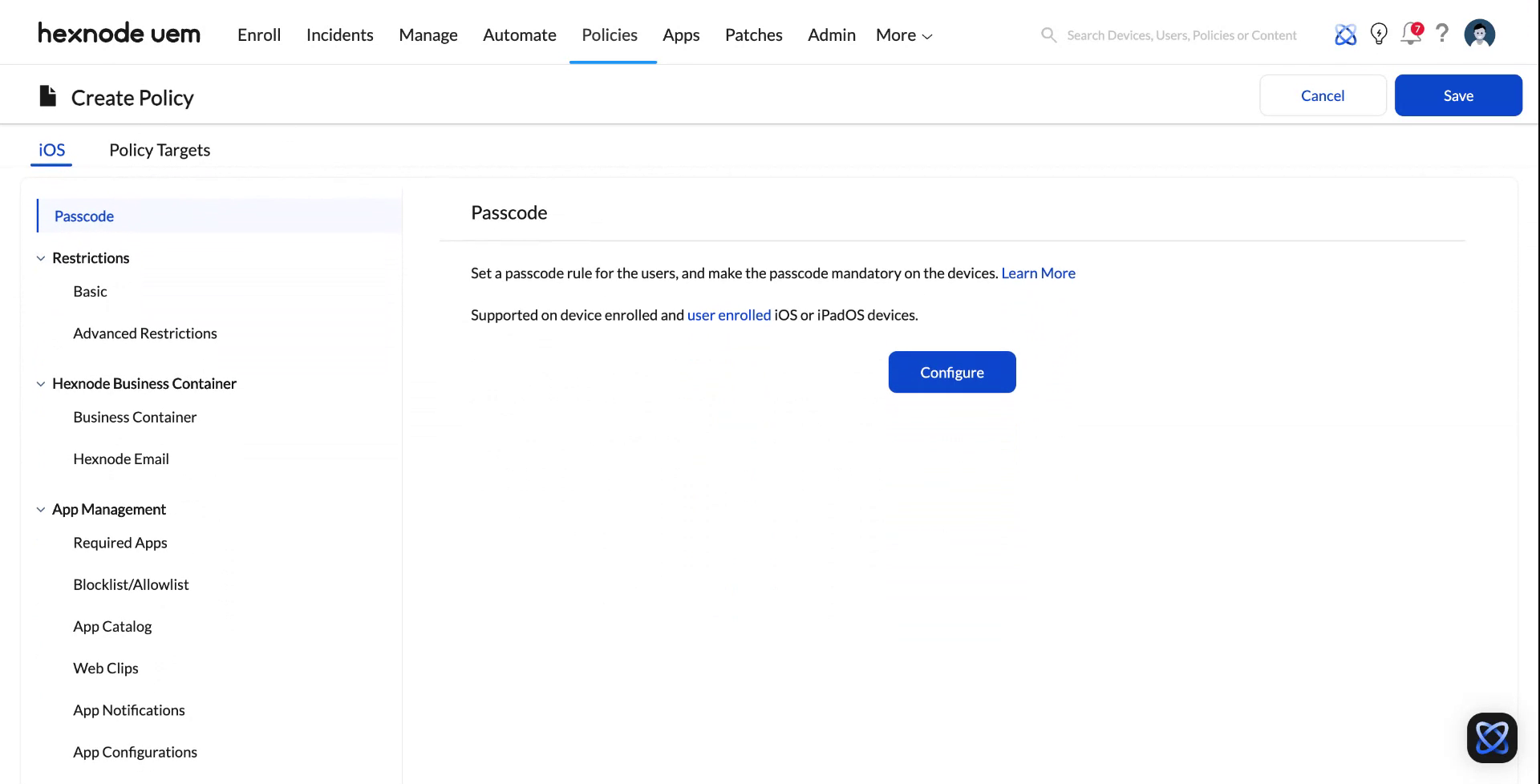Collapse the App Management section
The height and width of the screenshot is (784, 1540).
41,509
